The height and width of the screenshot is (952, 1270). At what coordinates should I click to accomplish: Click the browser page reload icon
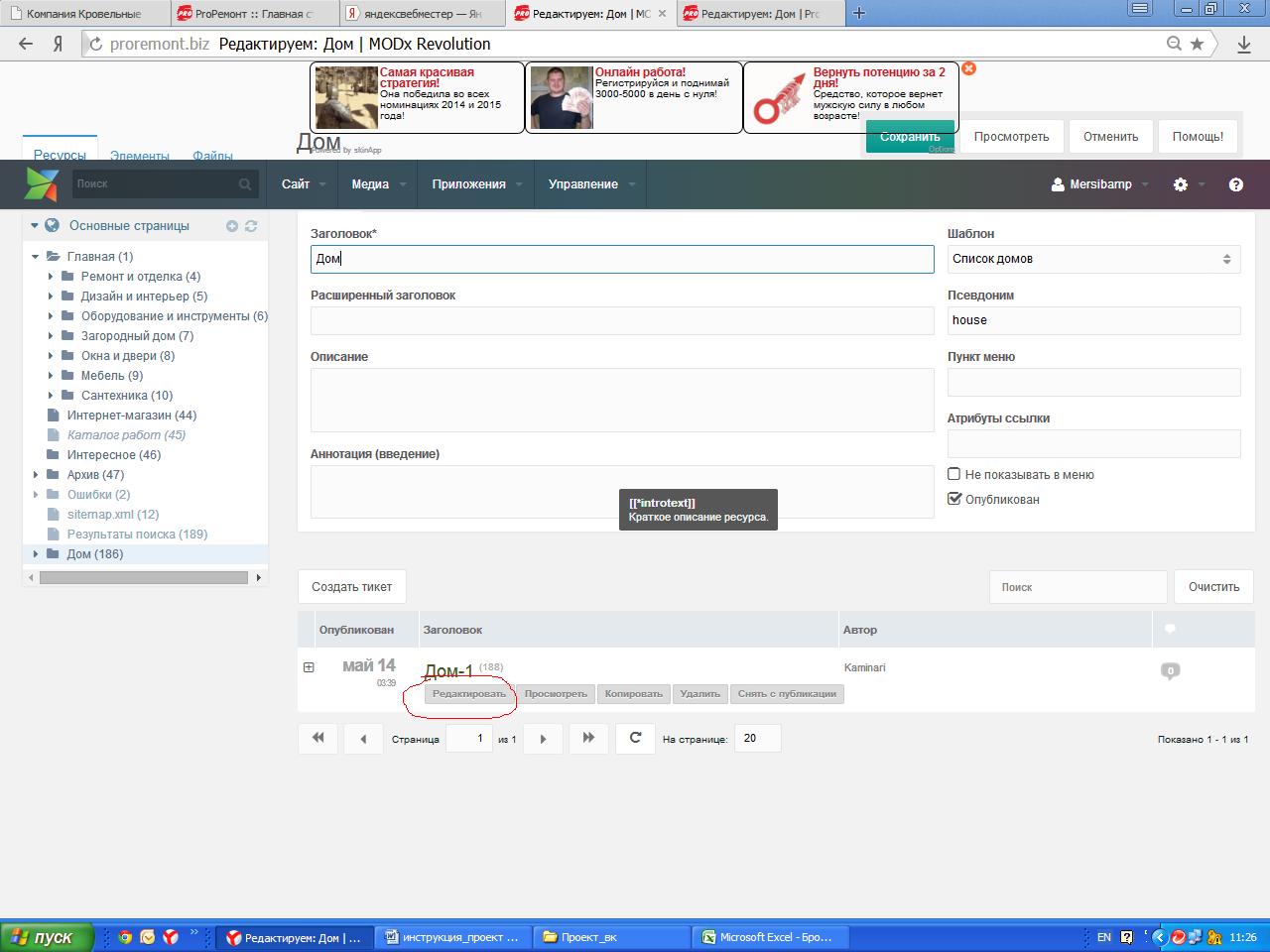pos(96,44)
